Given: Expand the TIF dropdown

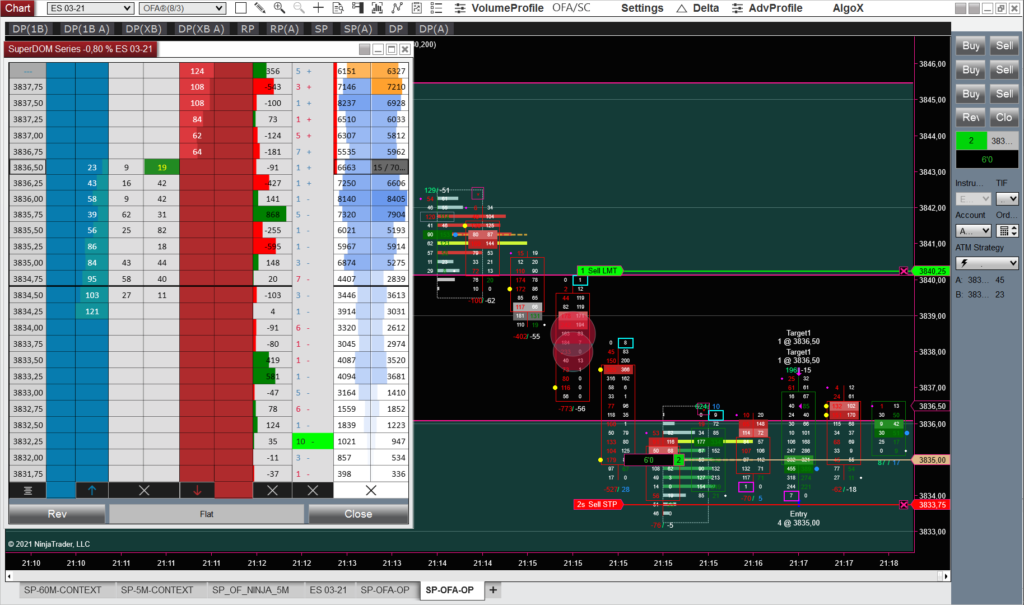Looking at the screenshot, I should click(x=1007, y=199).
